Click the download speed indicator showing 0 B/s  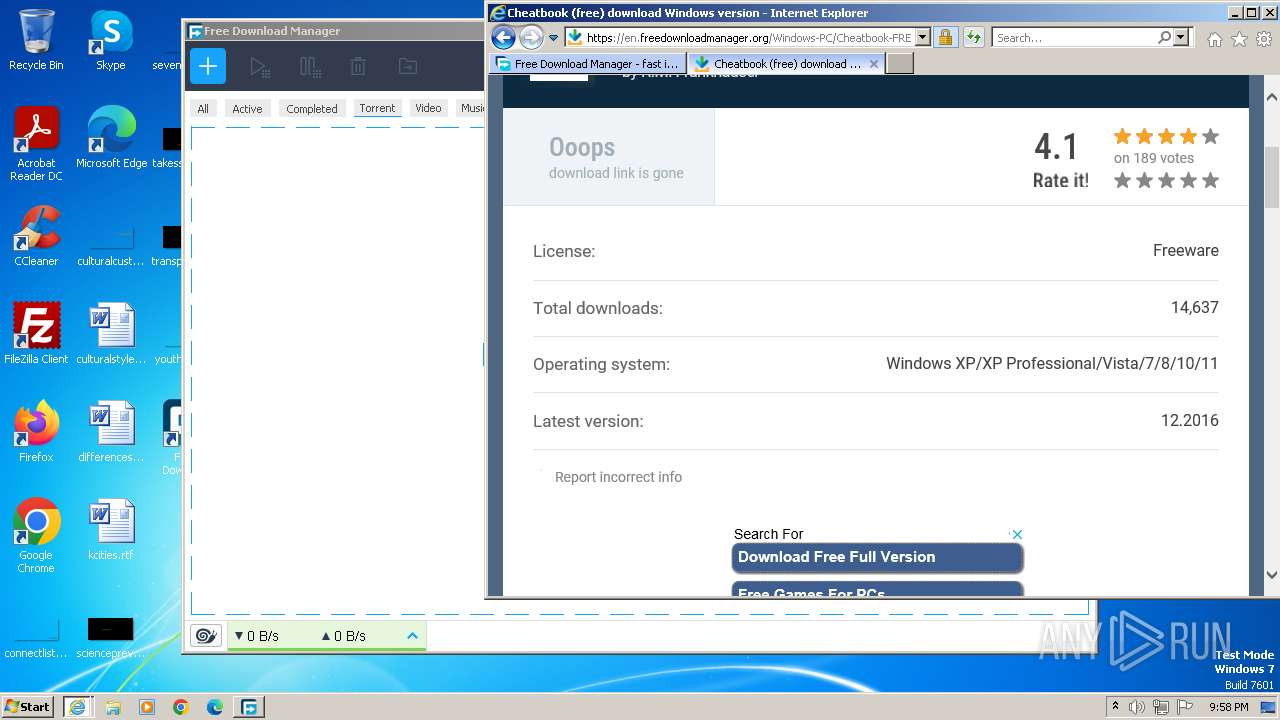(x=256, y=636)
